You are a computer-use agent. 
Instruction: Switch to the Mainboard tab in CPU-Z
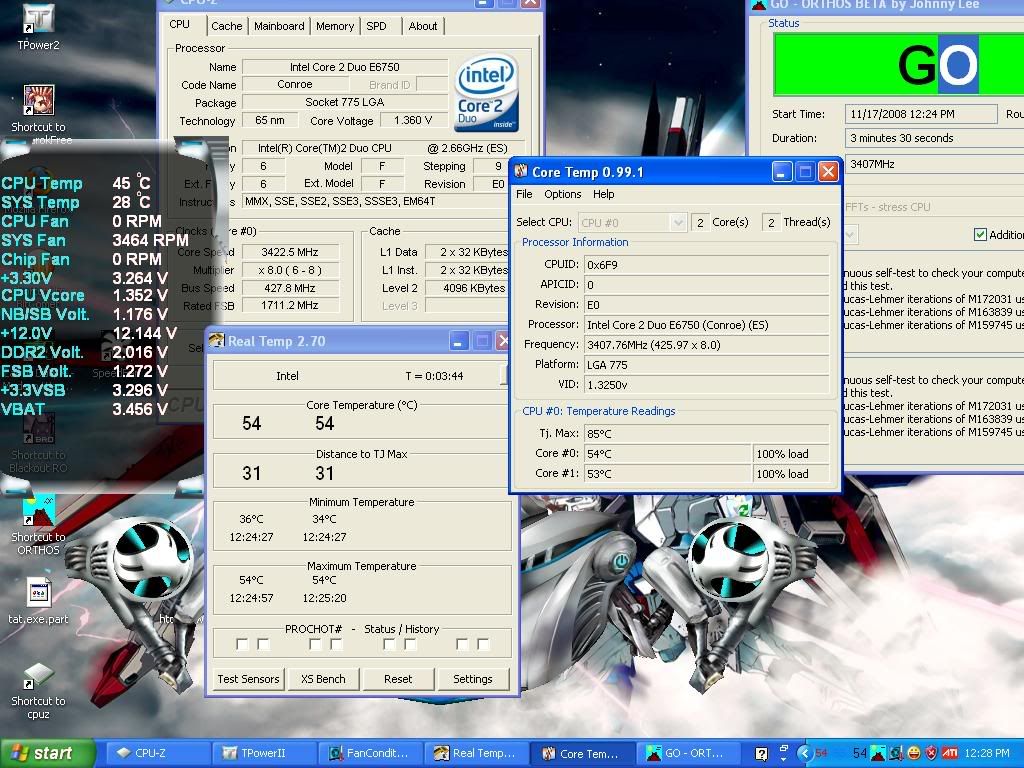click(x=279, y=26)
